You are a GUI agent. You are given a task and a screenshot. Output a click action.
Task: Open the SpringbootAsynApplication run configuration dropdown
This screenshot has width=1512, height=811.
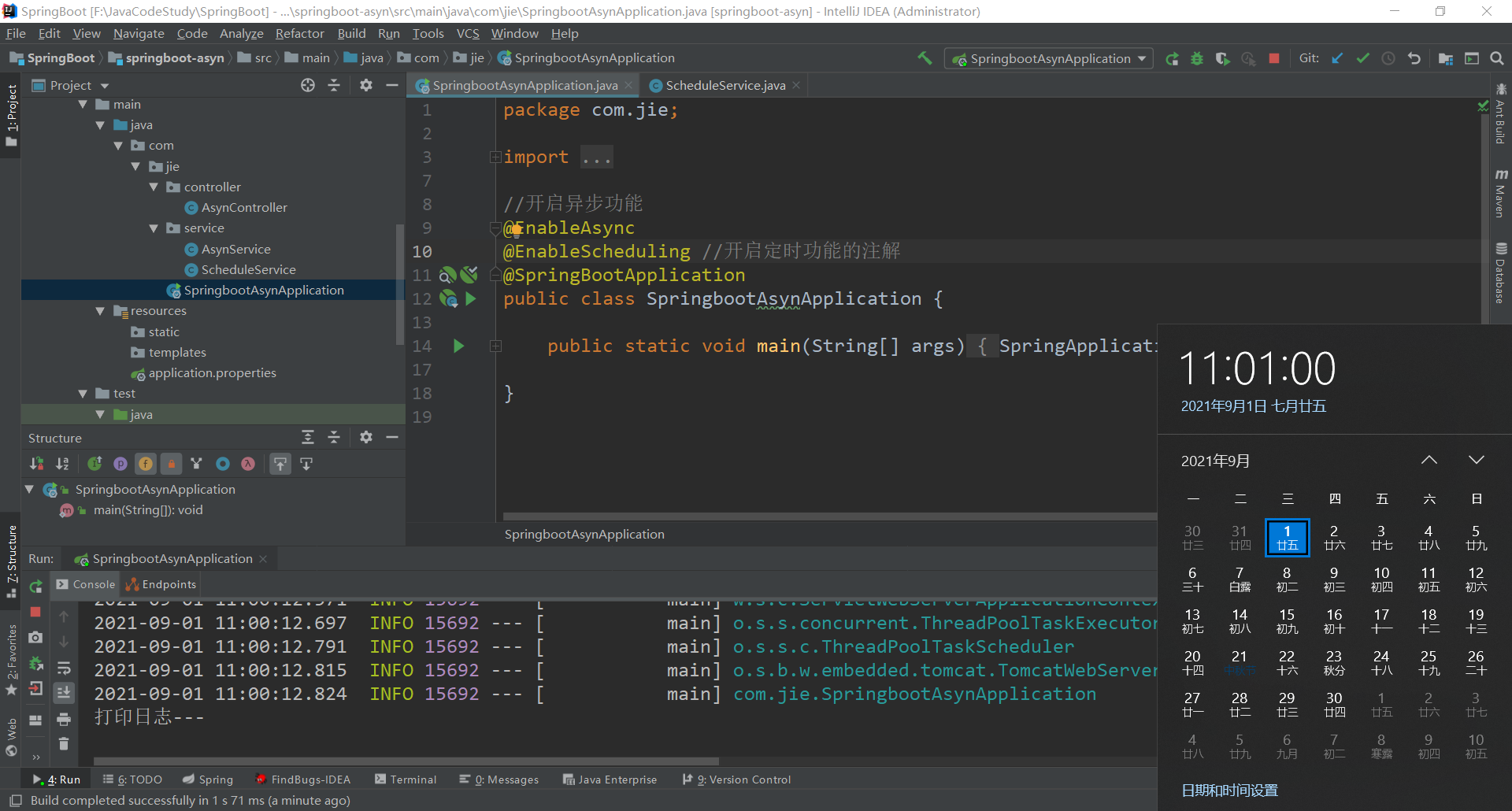pyautogui.click(x=1049, y=59)
